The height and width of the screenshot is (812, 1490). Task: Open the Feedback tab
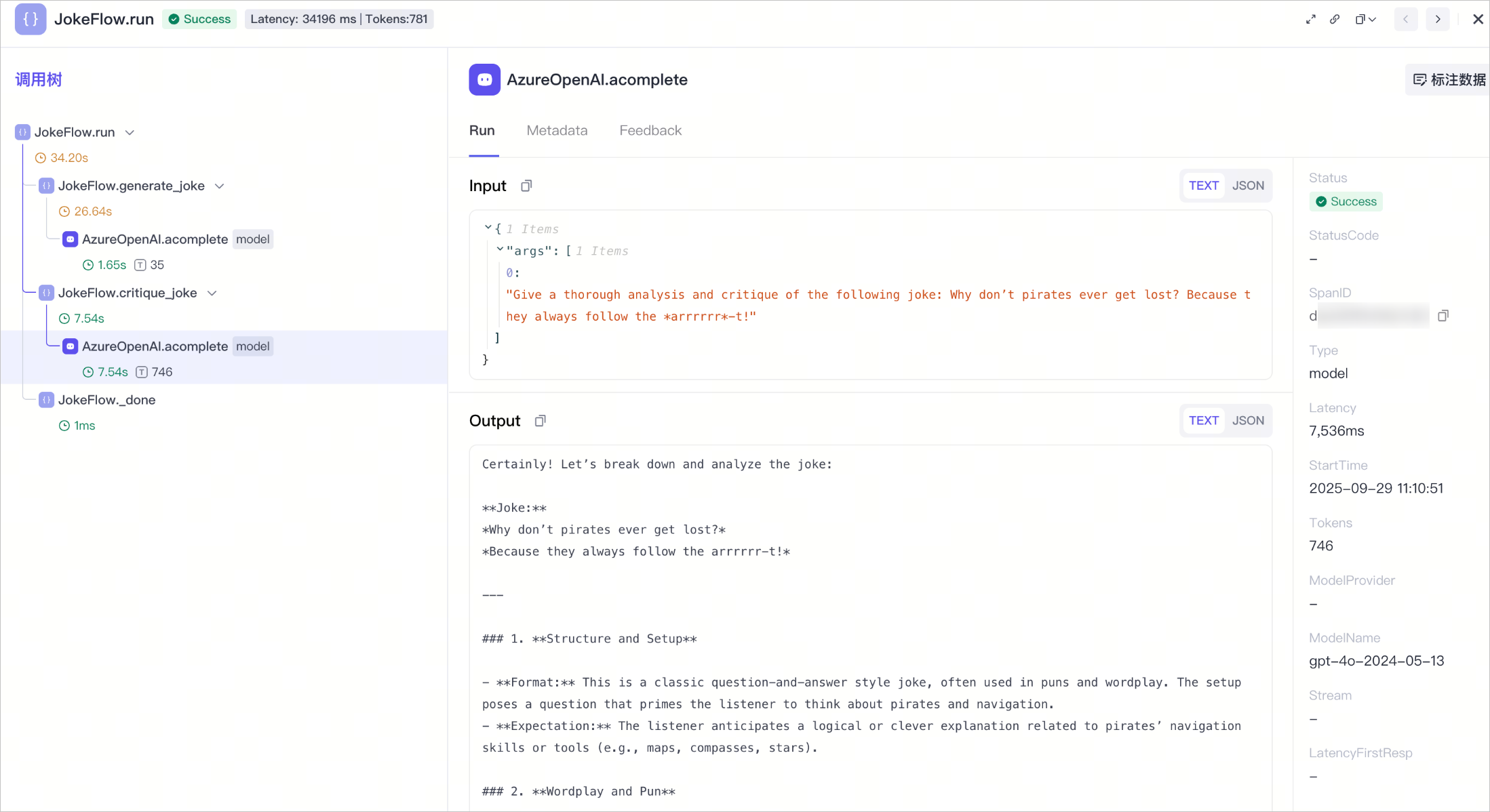click(x=650, y=130)
